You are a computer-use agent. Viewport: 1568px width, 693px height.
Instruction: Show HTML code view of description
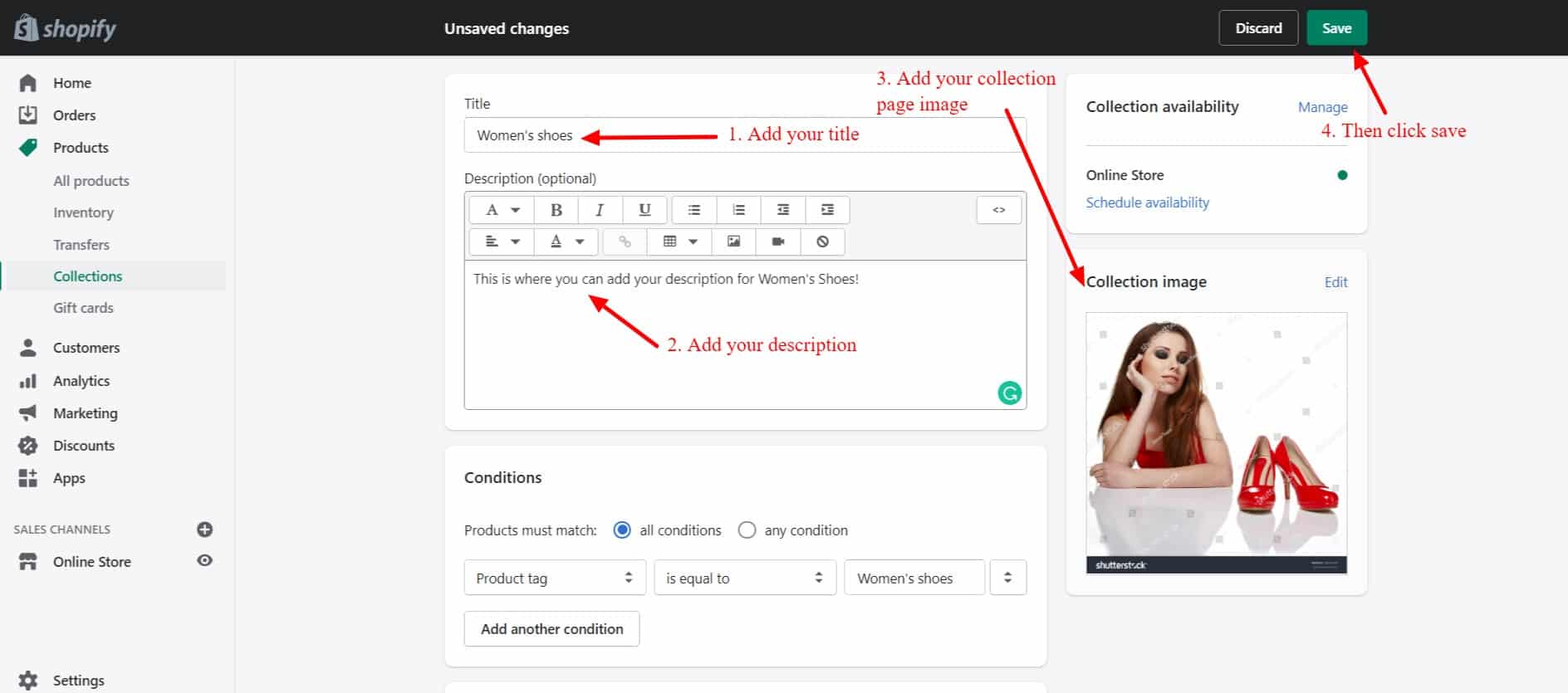(x=998, y=210)
